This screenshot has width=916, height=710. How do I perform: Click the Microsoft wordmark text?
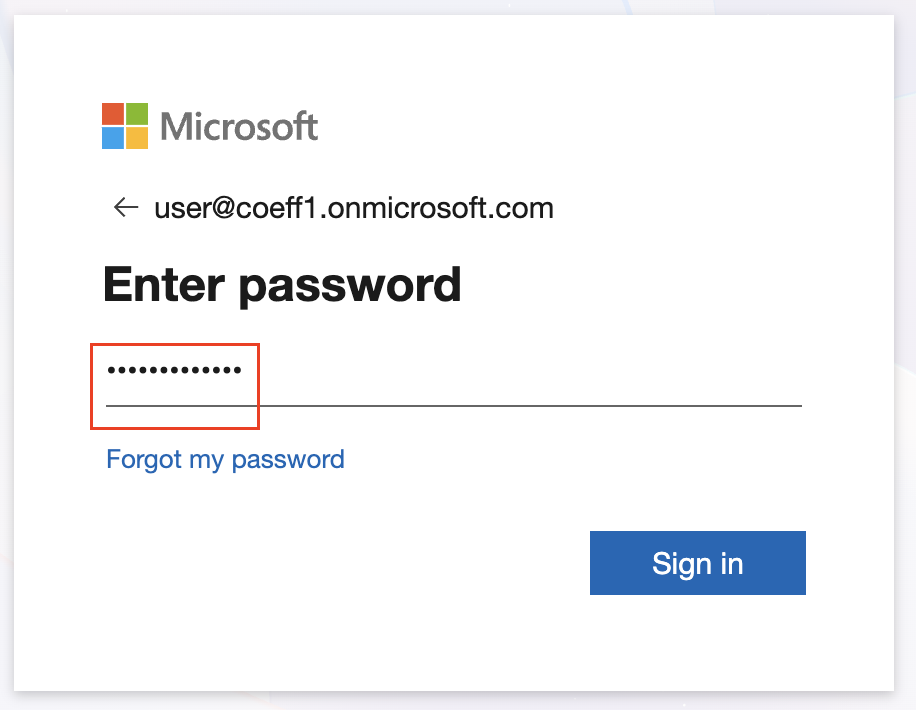[x=239, y=127]
